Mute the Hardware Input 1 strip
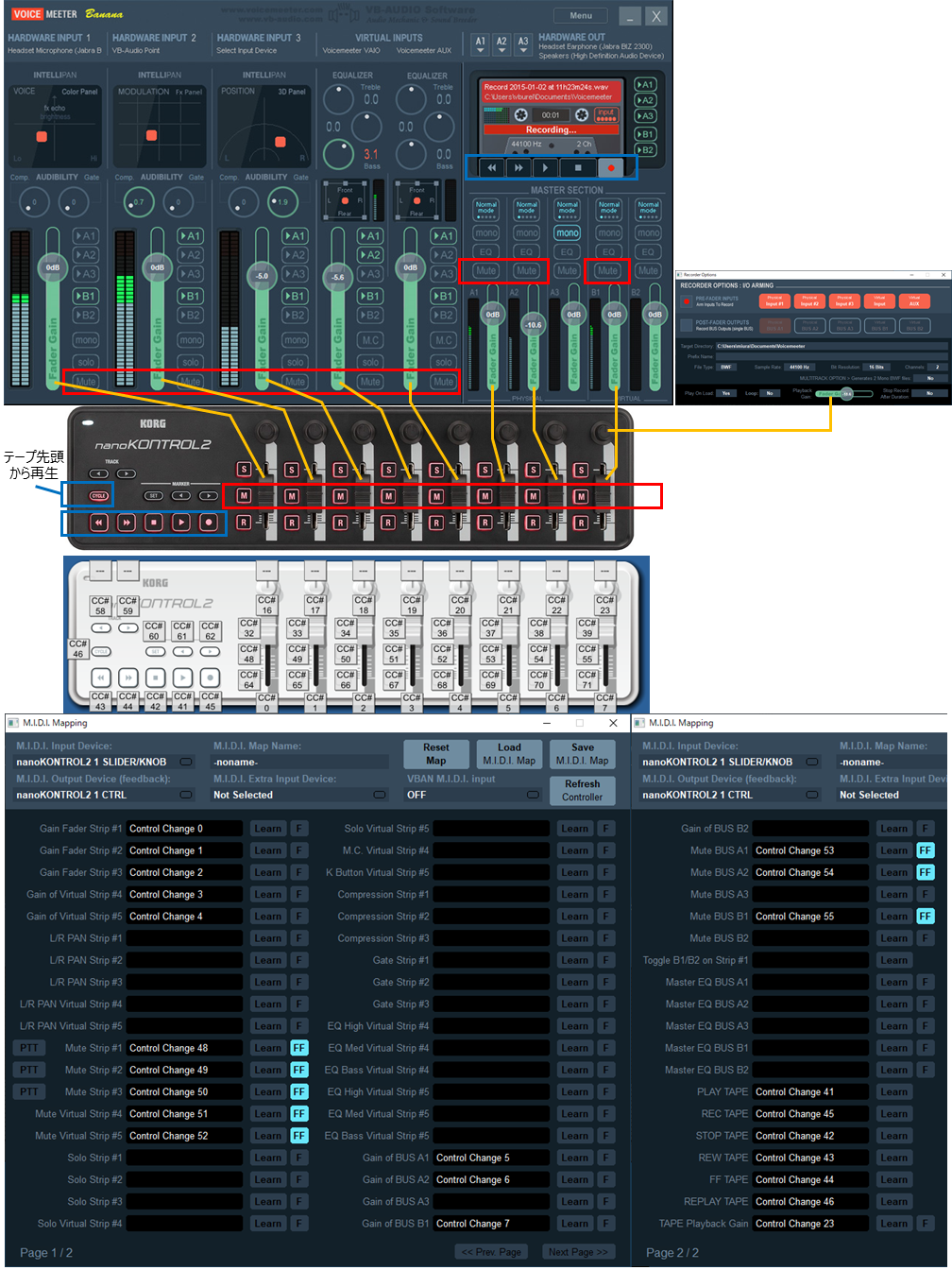 86,382
